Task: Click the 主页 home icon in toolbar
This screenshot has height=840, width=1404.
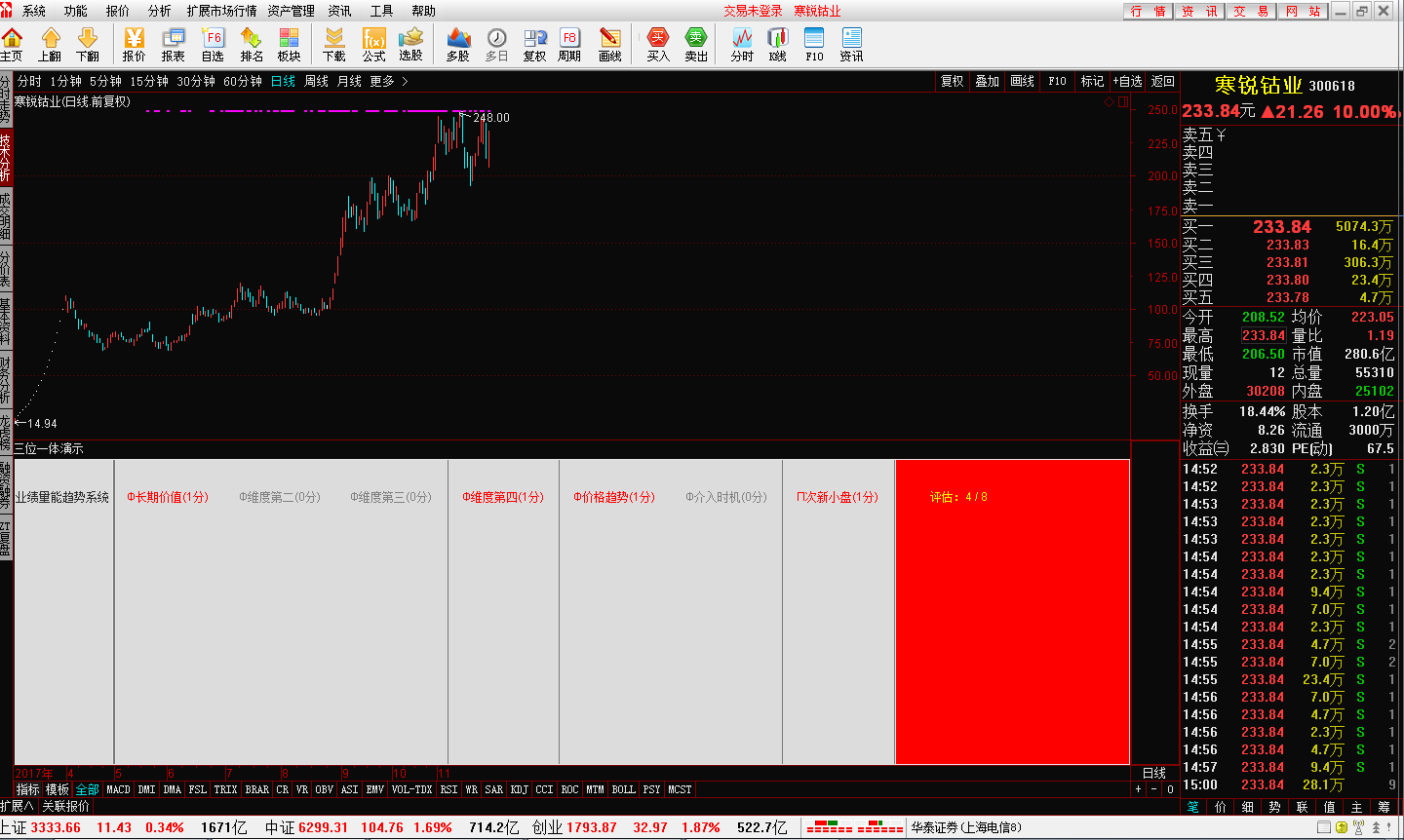Action: [12, 45]
